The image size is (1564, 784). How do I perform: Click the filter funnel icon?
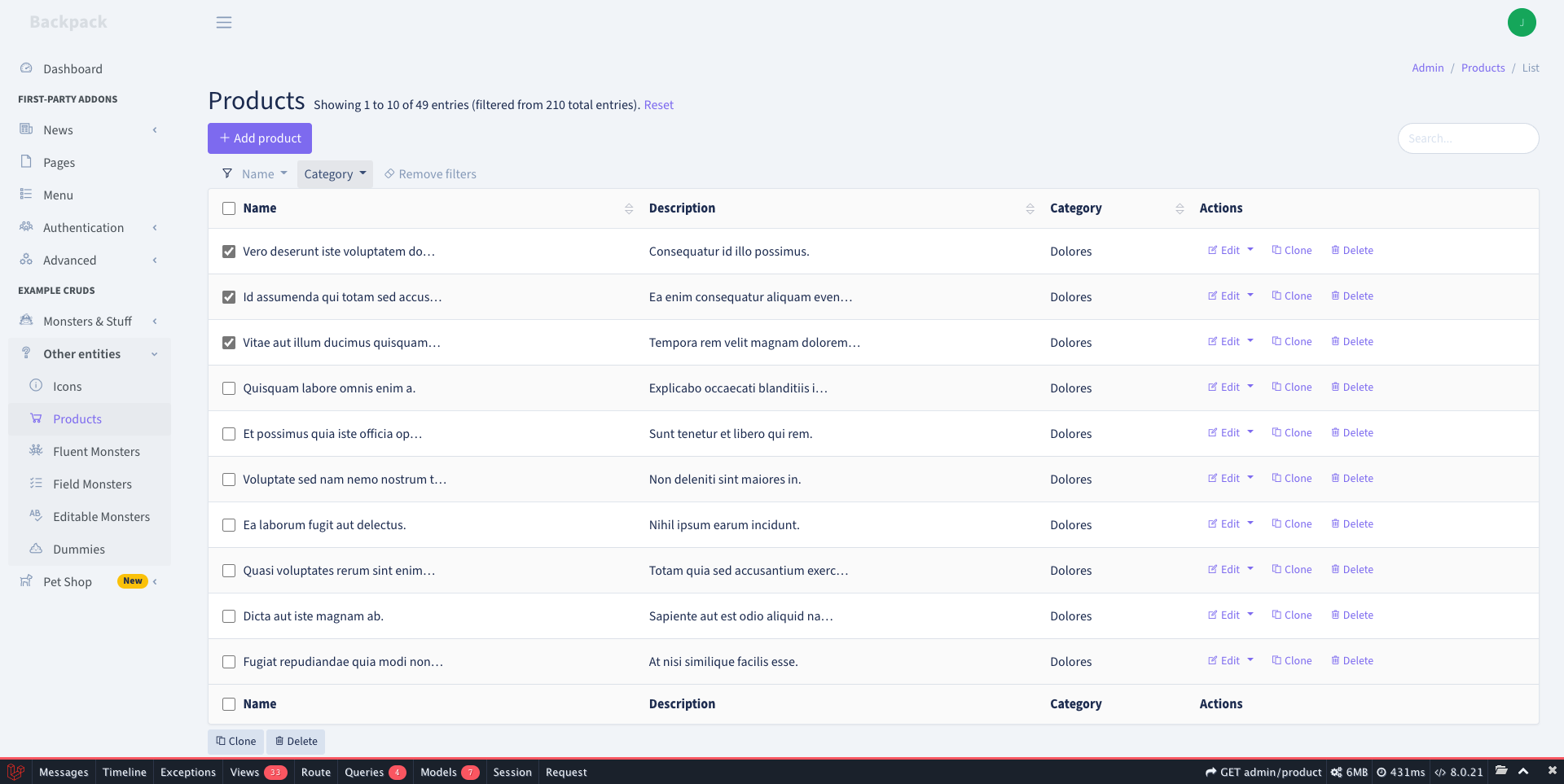point(227,173)
